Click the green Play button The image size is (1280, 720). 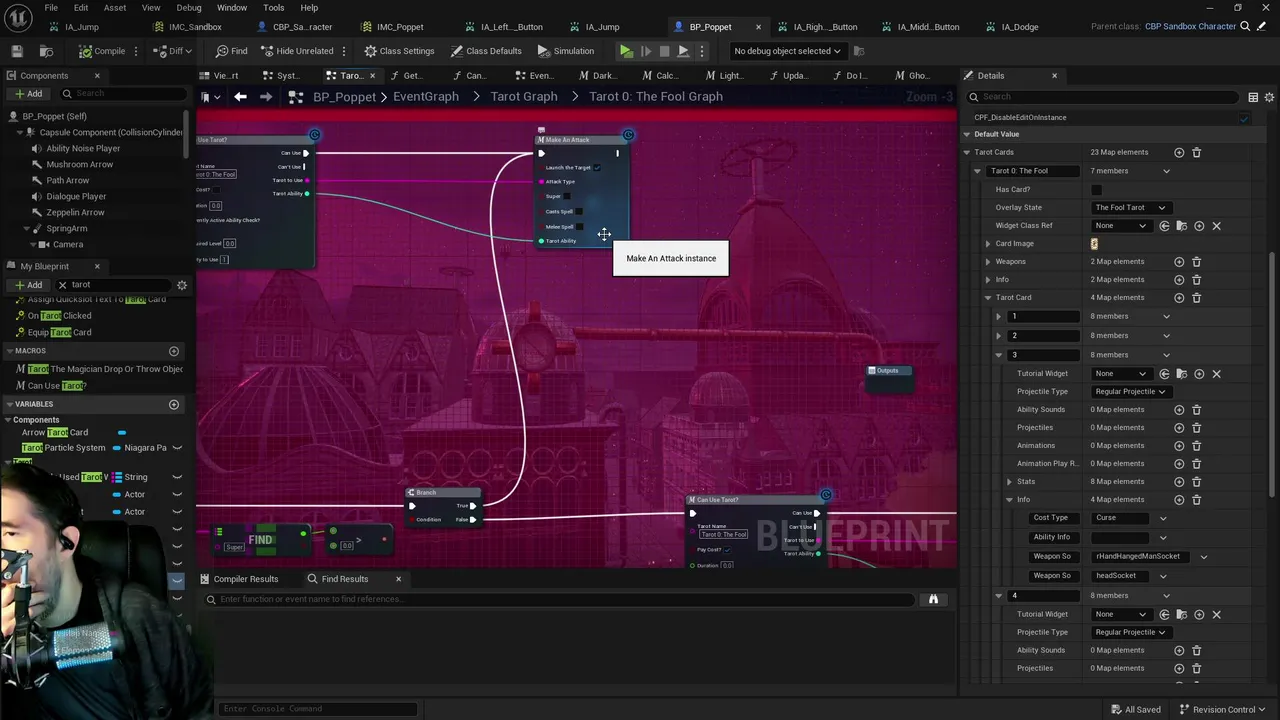(626, 51)
